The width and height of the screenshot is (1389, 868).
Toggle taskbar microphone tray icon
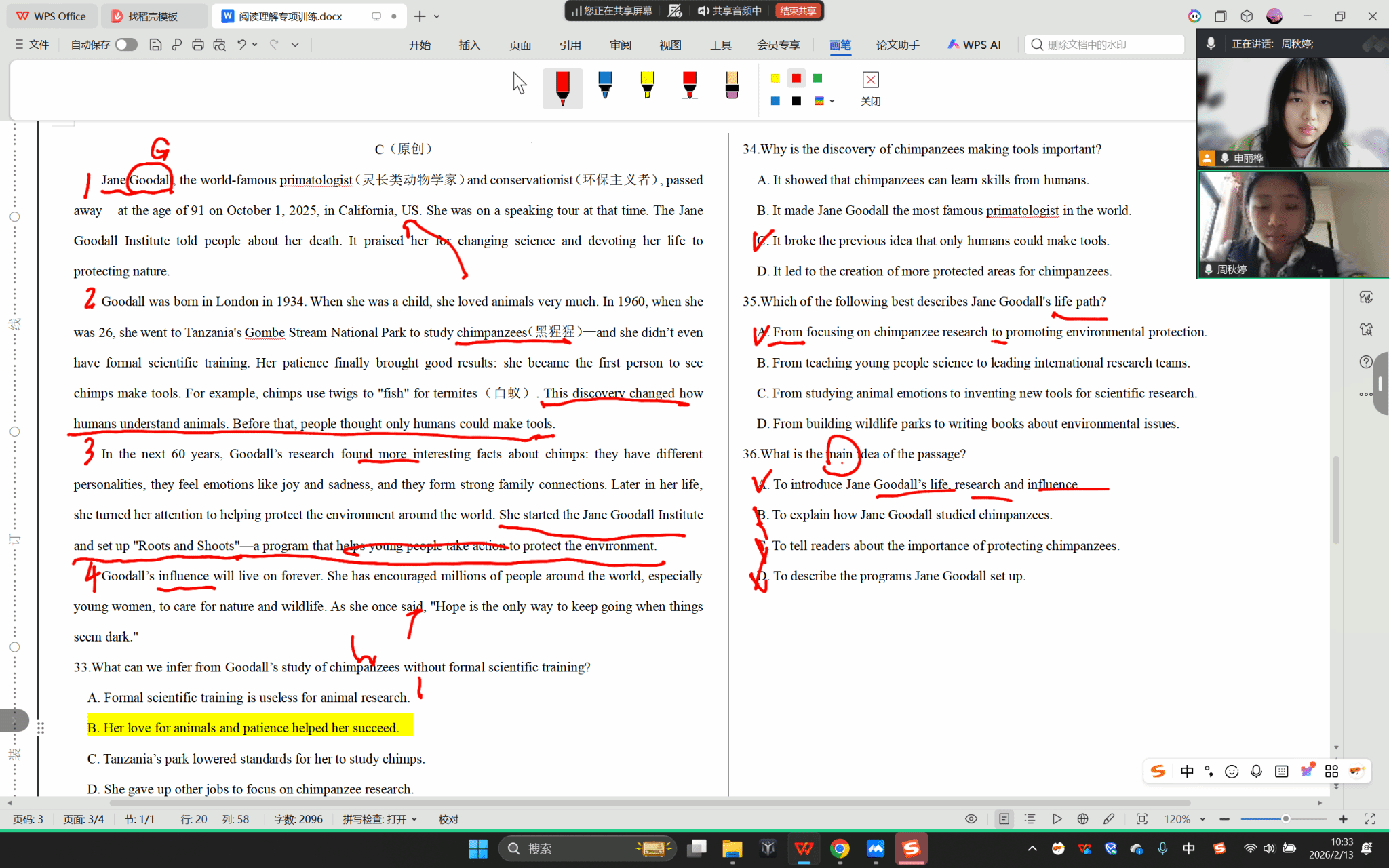click(x=1162, y=848)
